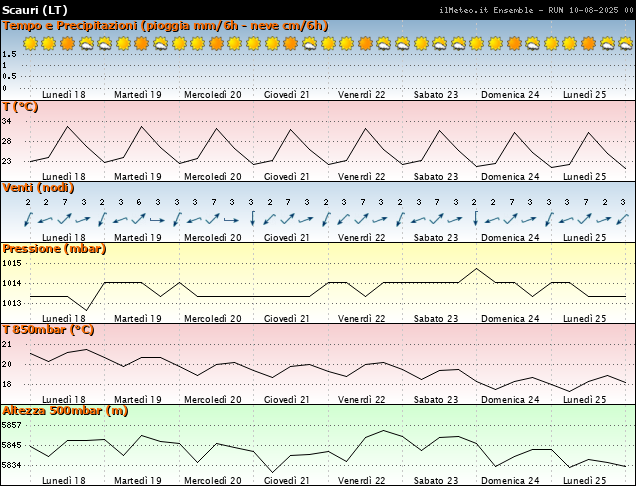Click the '34' temperature axis label

point(6,121)
